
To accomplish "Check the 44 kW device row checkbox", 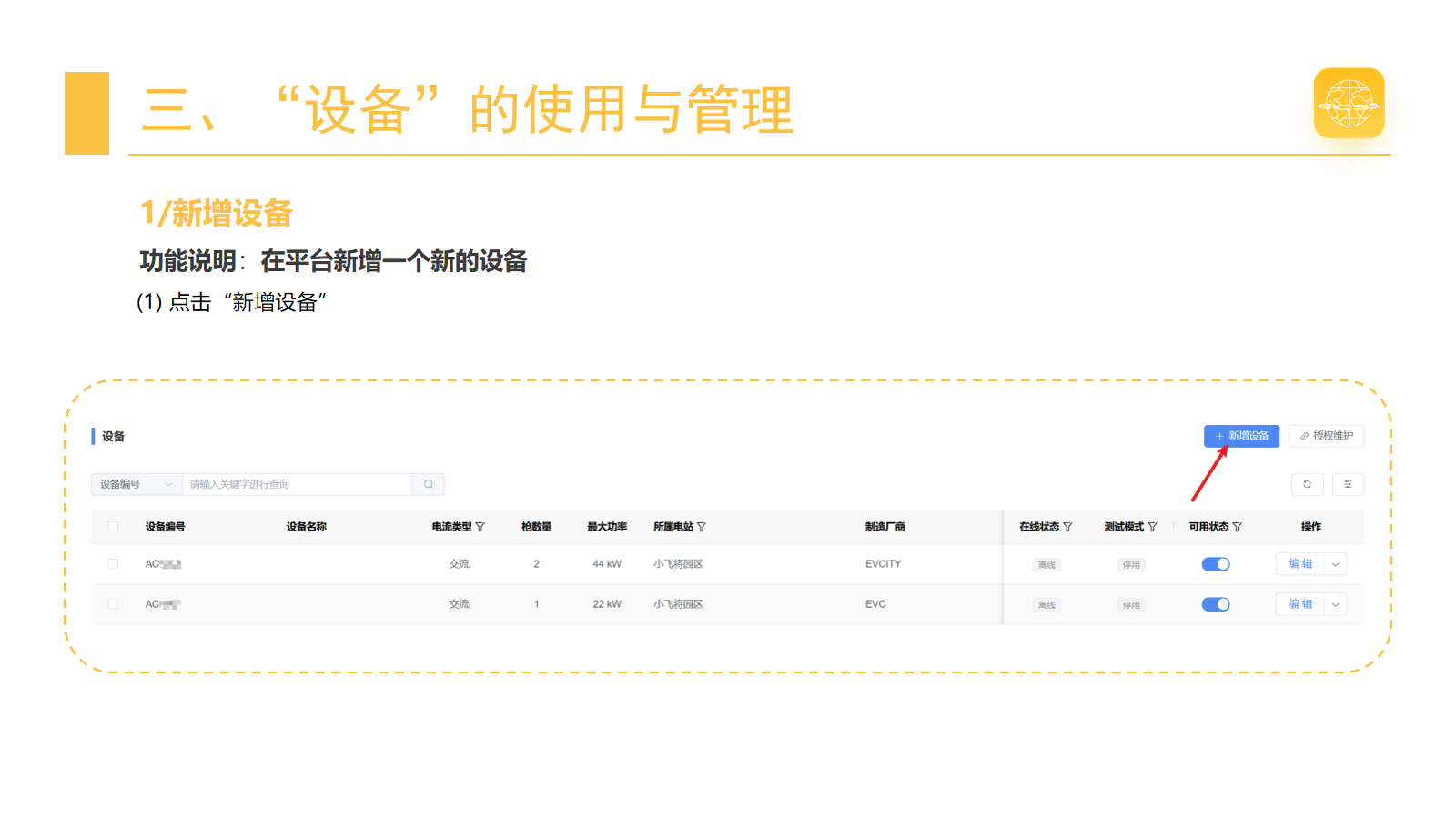I will (x=113, y=564).
